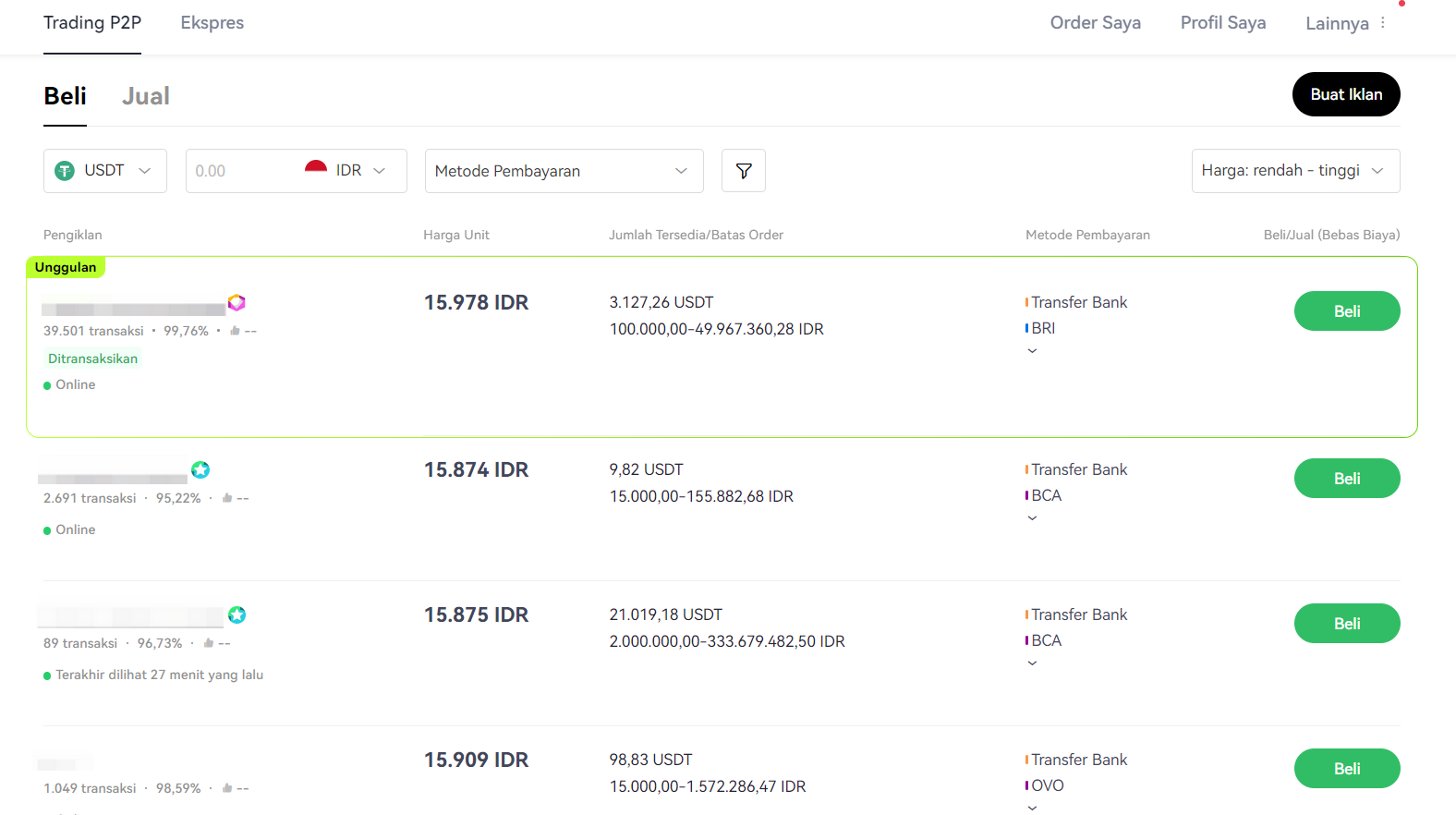Click the USDT Tether coin icon
Image resolution: width=1456 pixels, height=815 pixels.
coord(65,171)
